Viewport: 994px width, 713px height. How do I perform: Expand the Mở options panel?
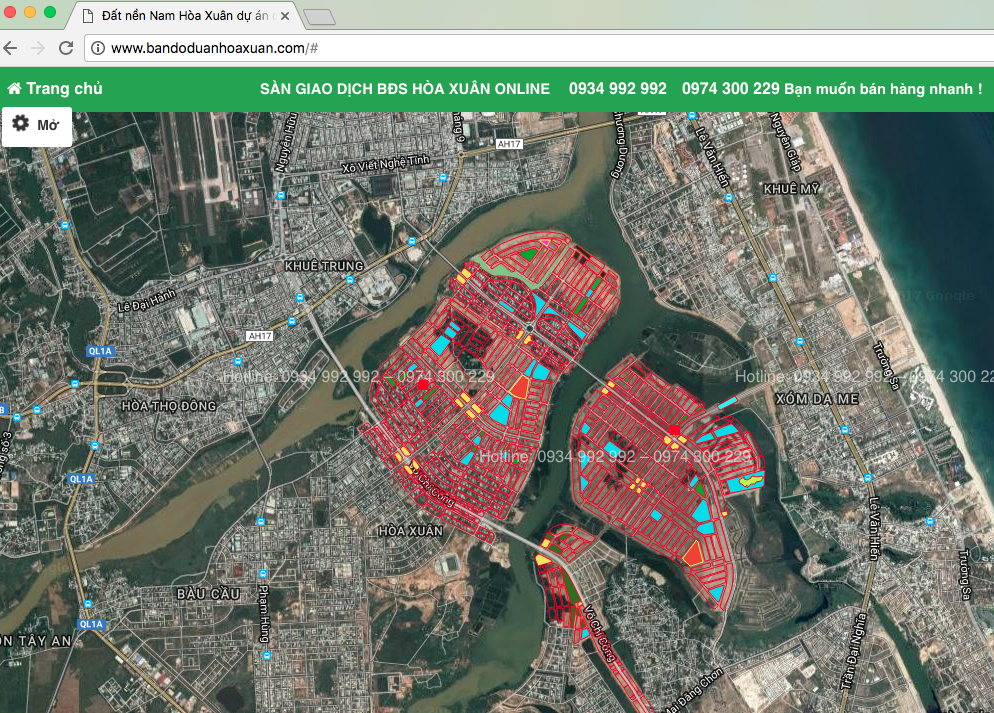[48, 125]
